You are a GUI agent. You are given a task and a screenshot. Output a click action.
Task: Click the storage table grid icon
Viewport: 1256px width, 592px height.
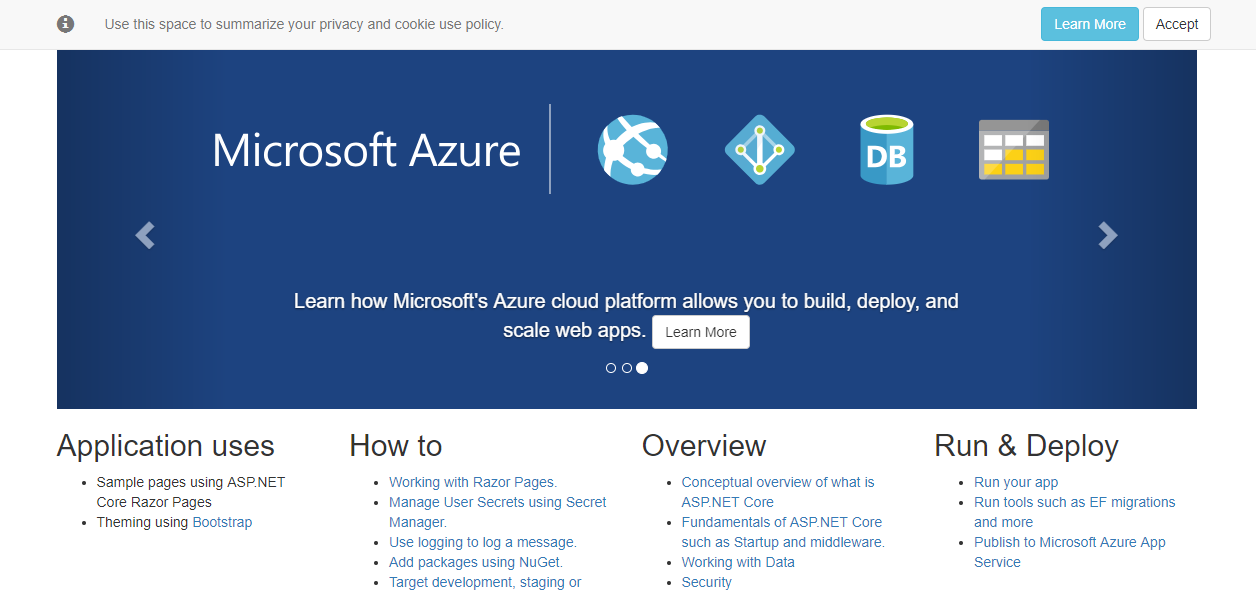1014,149
